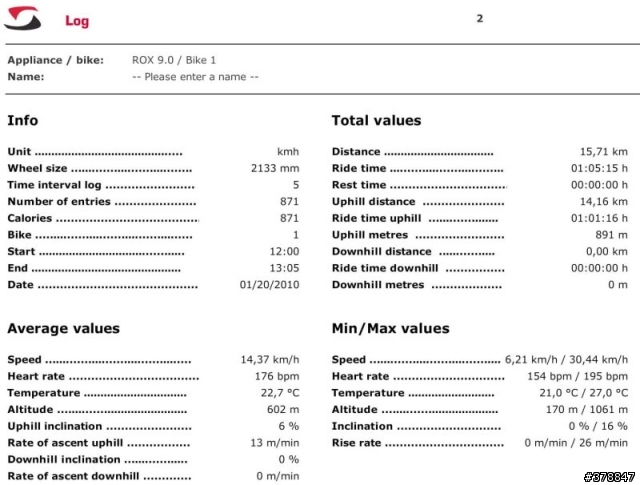Click the average Temperature value 22,7 °C
This screenshot has width=640, height=485.
tap(280, 393)
